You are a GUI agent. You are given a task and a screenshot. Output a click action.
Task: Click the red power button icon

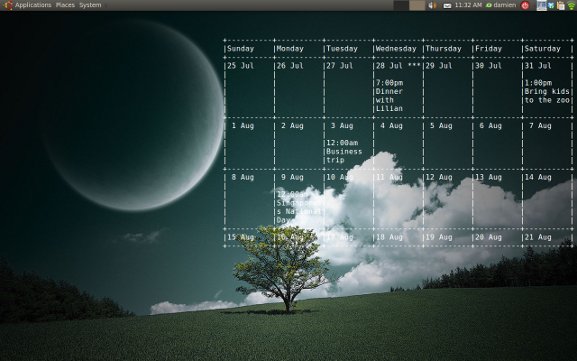click(525, 5)
